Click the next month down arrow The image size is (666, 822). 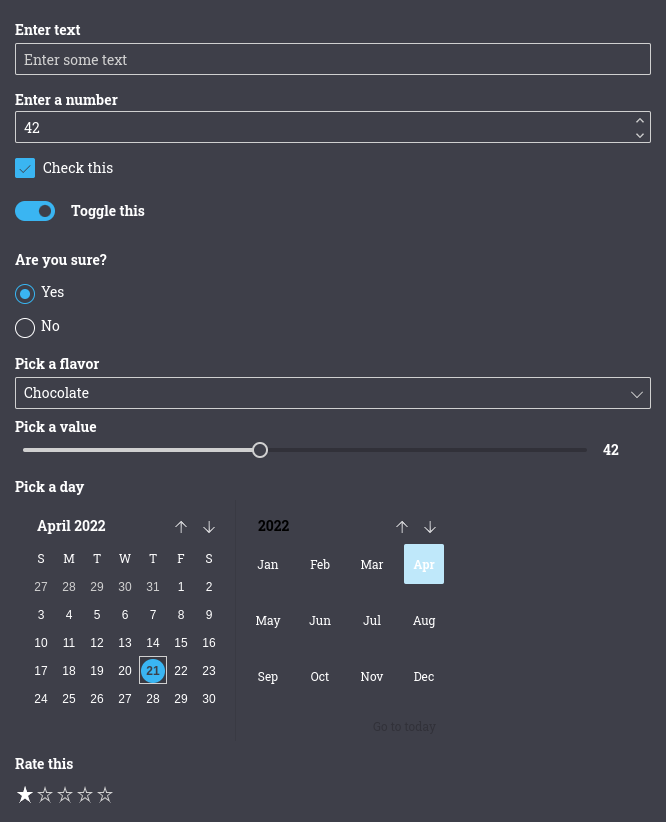tap(209, 527)
